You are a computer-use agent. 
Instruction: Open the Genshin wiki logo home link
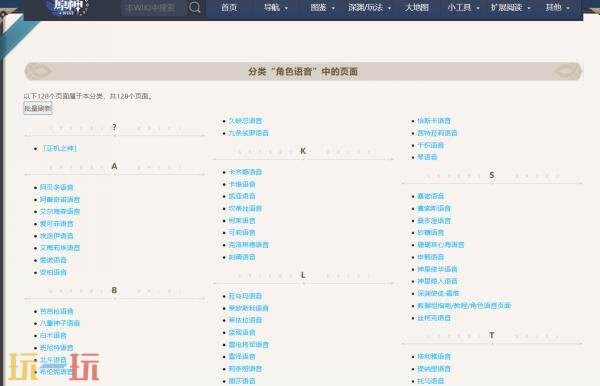click(68, 7)
